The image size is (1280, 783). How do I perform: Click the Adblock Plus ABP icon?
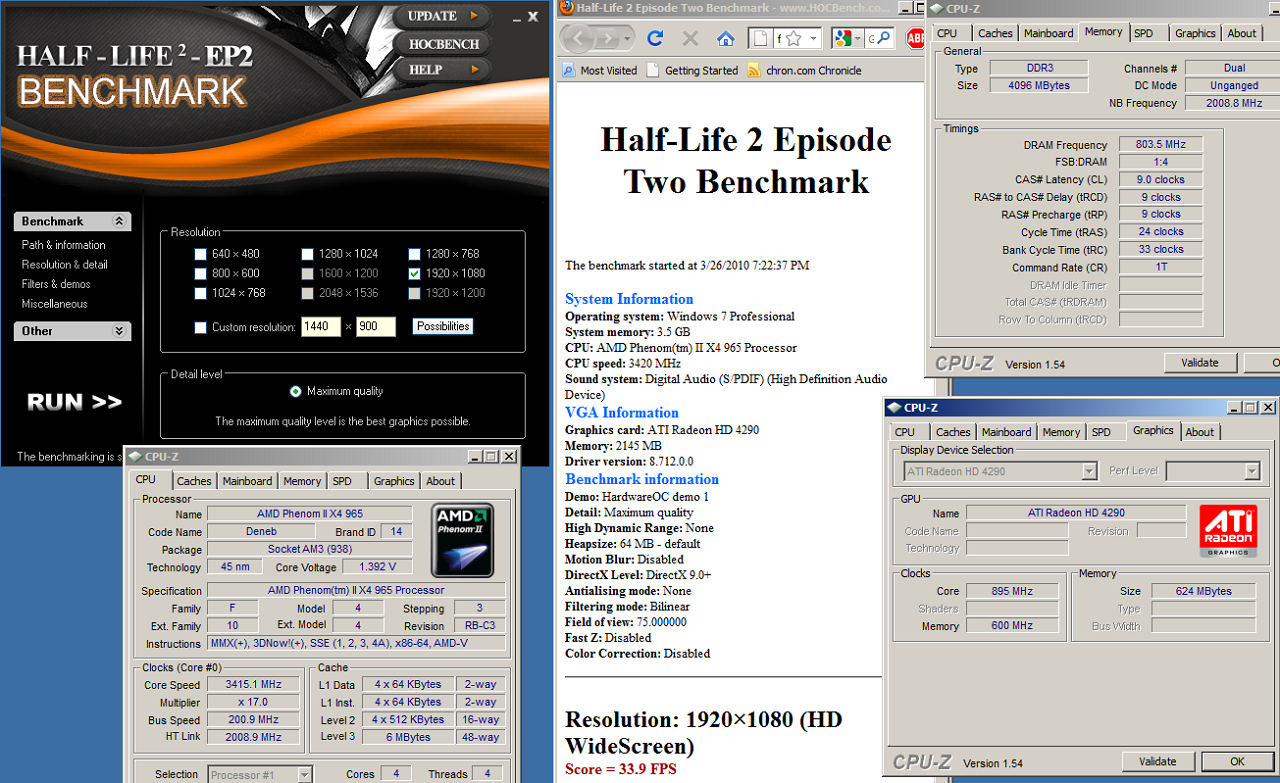tap(915, 39)
